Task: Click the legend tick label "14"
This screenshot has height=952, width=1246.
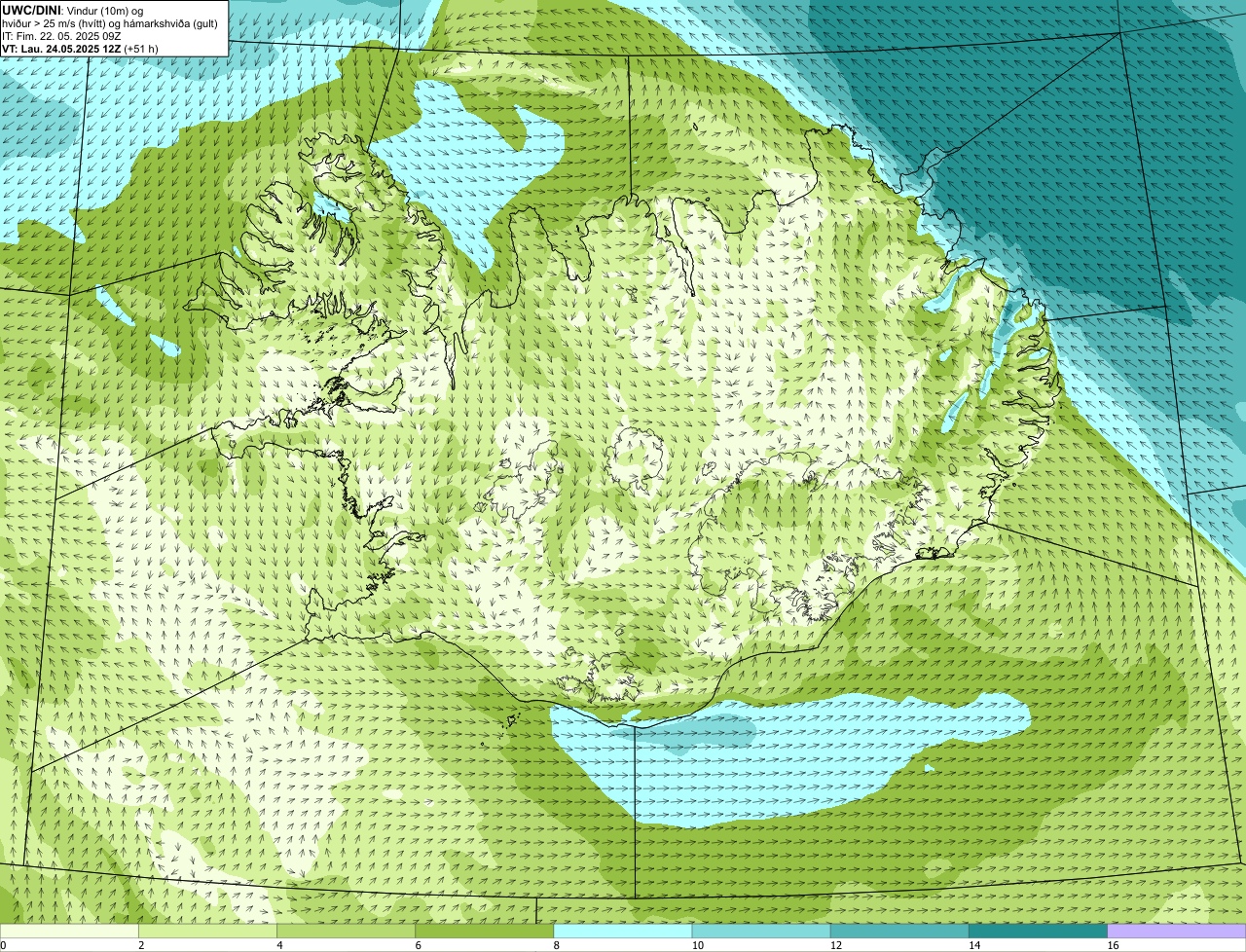Action: [x=974, y=945]
